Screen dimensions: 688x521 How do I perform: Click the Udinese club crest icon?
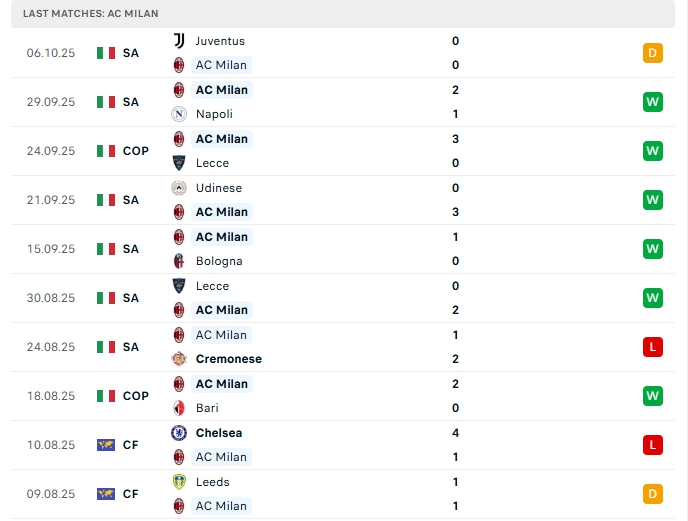[x=179, y=188]
